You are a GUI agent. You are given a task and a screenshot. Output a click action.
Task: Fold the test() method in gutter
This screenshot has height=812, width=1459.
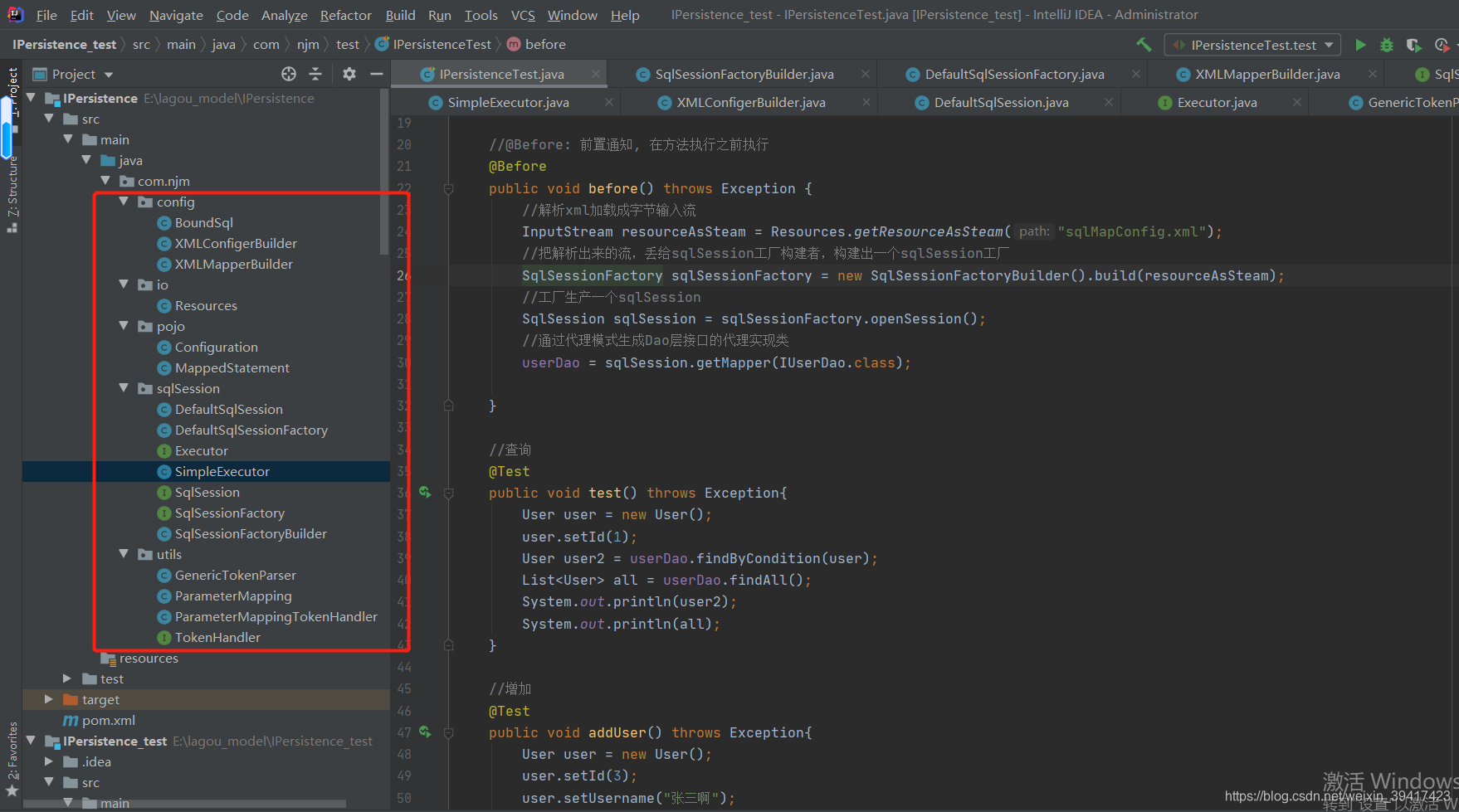coord(448,494)
